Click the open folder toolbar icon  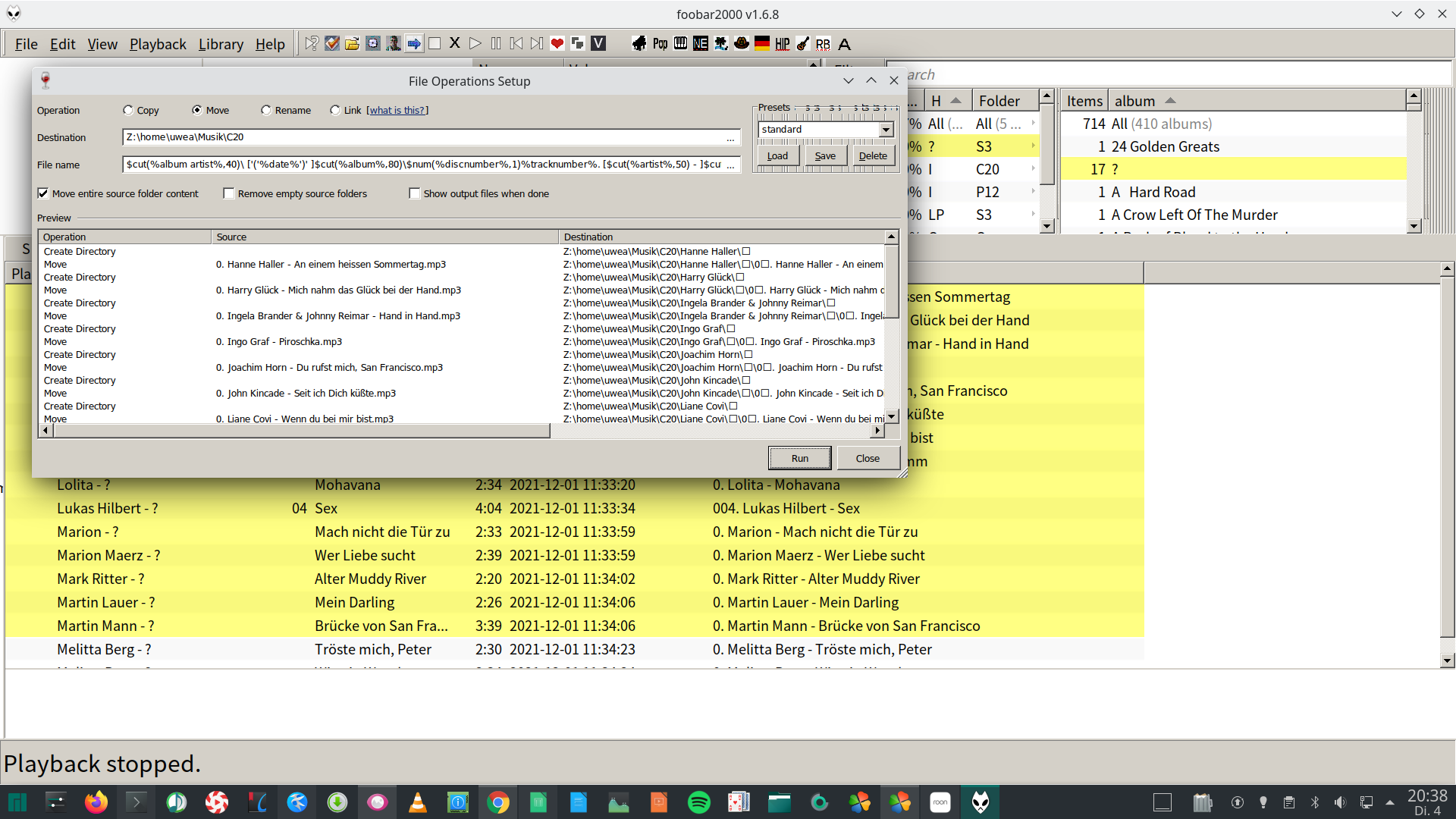[x=353, y=43]
